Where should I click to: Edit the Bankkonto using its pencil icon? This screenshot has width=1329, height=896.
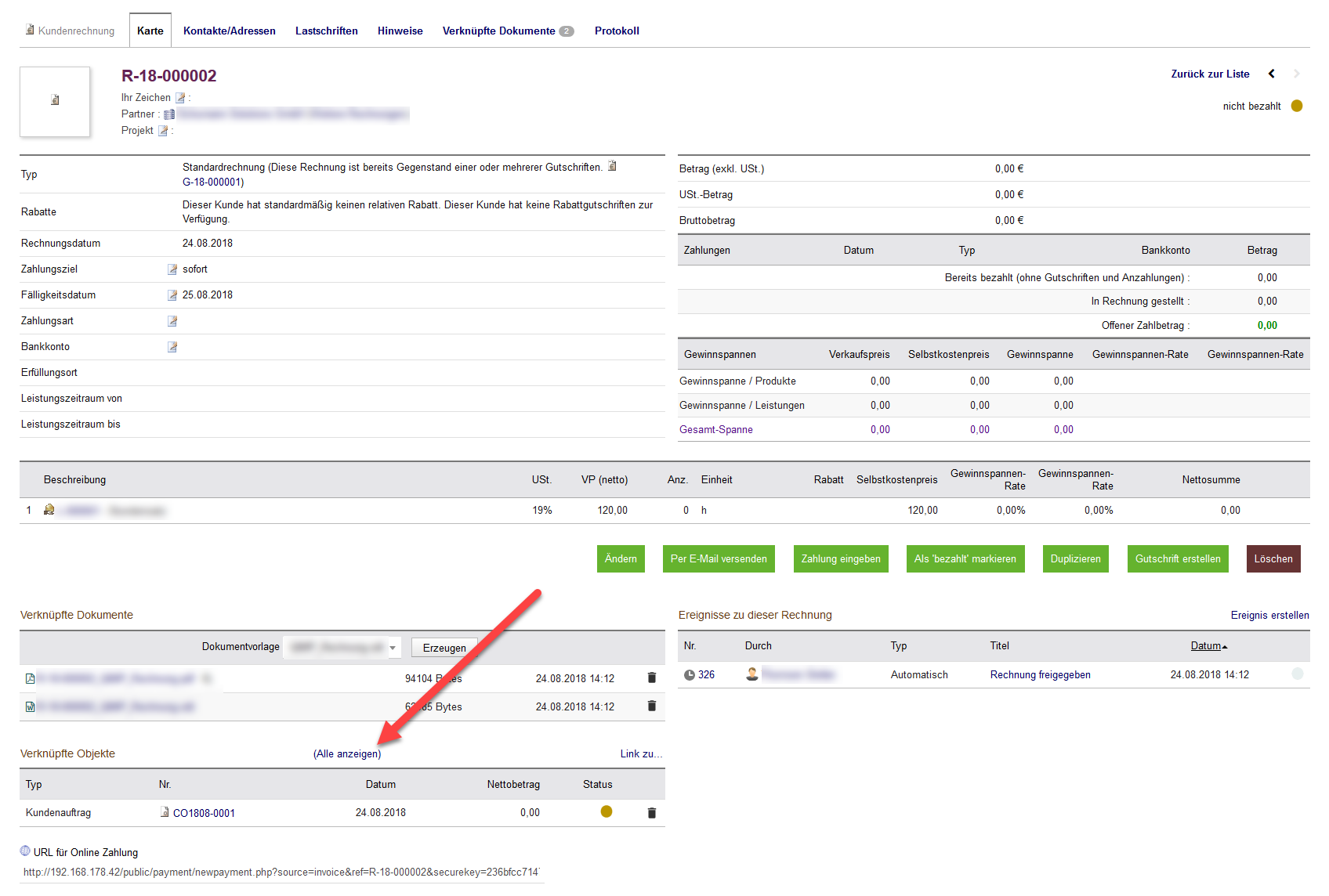click(172, 347)
